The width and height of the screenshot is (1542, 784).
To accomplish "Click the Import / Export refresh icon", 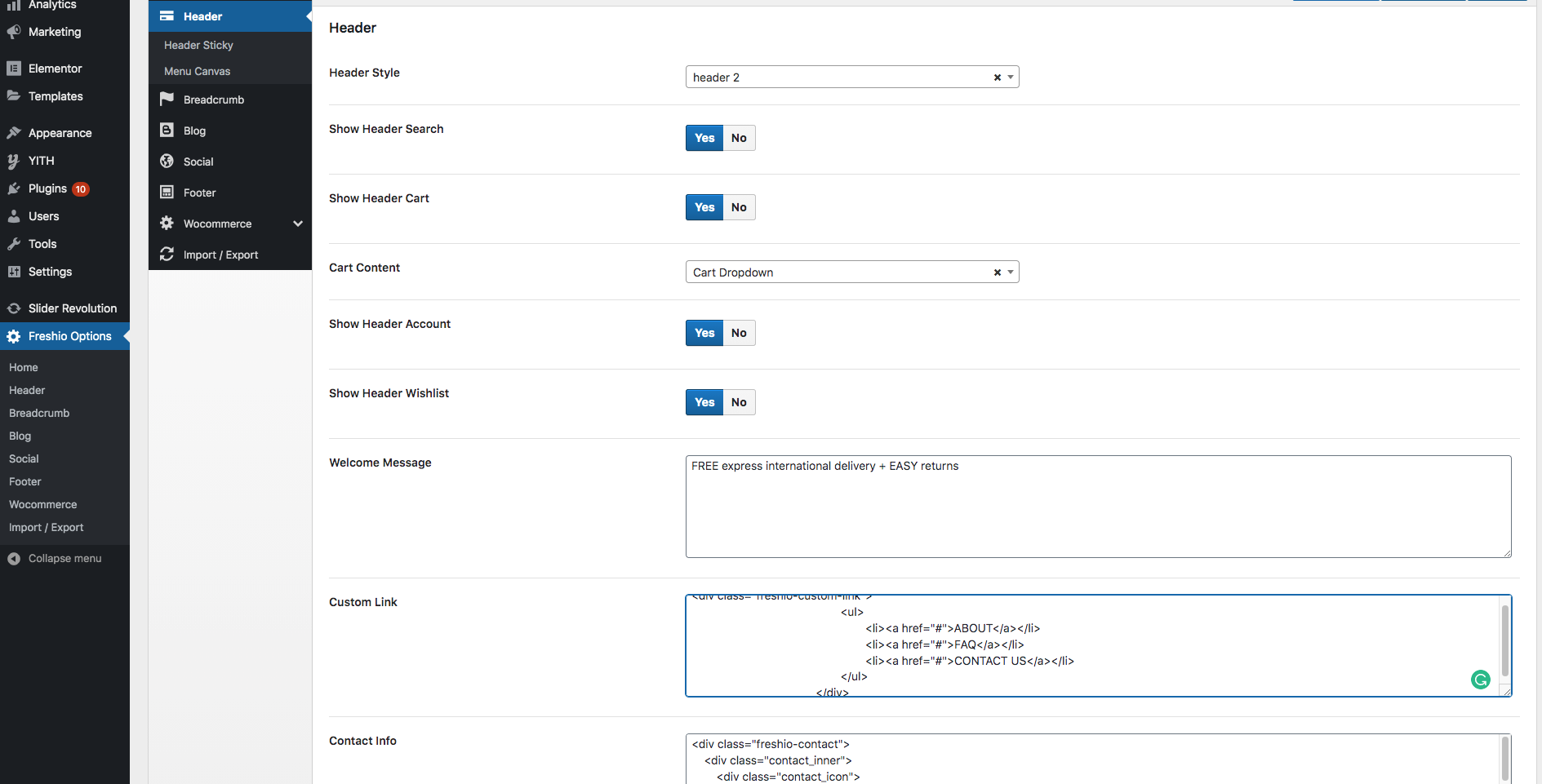I will click(167, 255).
